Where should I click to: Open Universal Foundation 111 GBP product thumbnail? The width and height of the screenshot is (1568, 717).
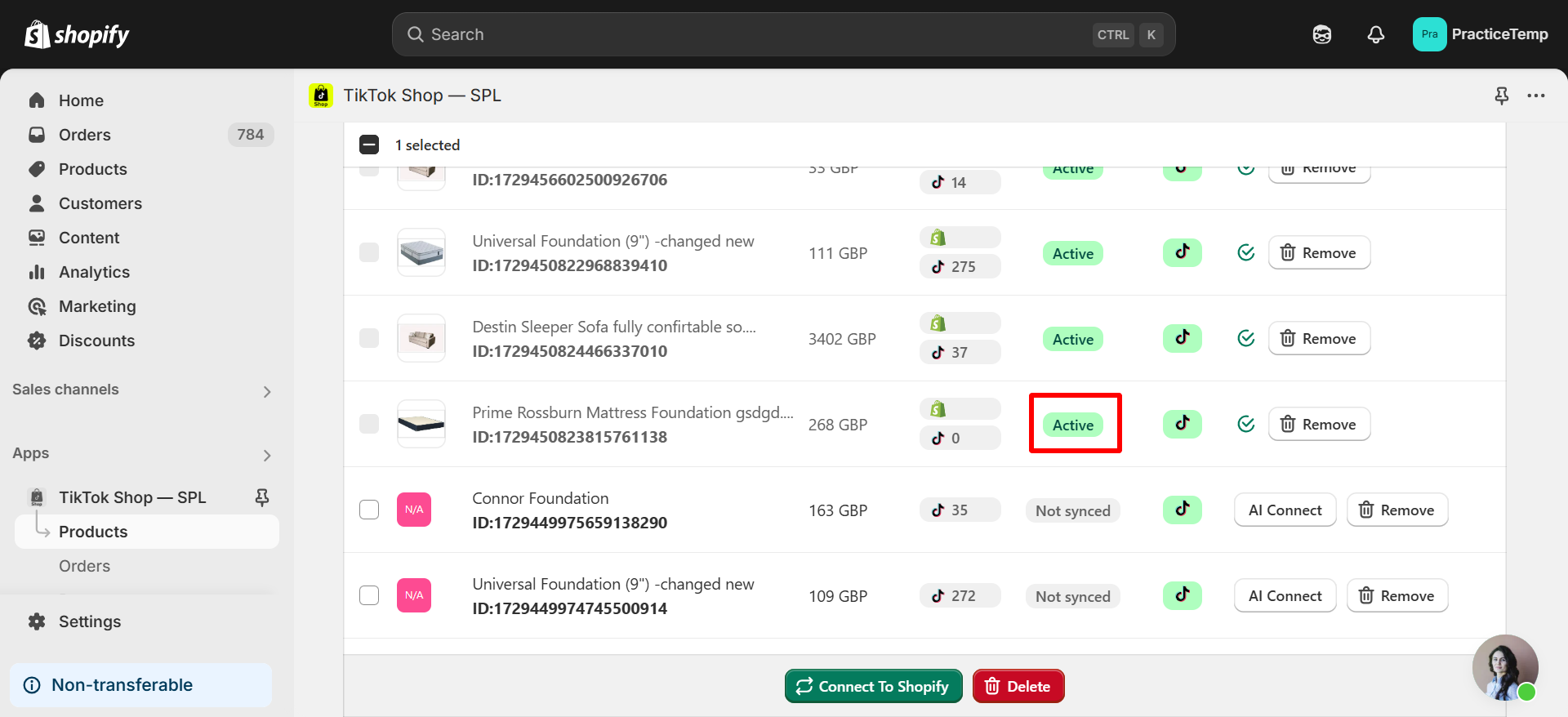click(421, 252)
